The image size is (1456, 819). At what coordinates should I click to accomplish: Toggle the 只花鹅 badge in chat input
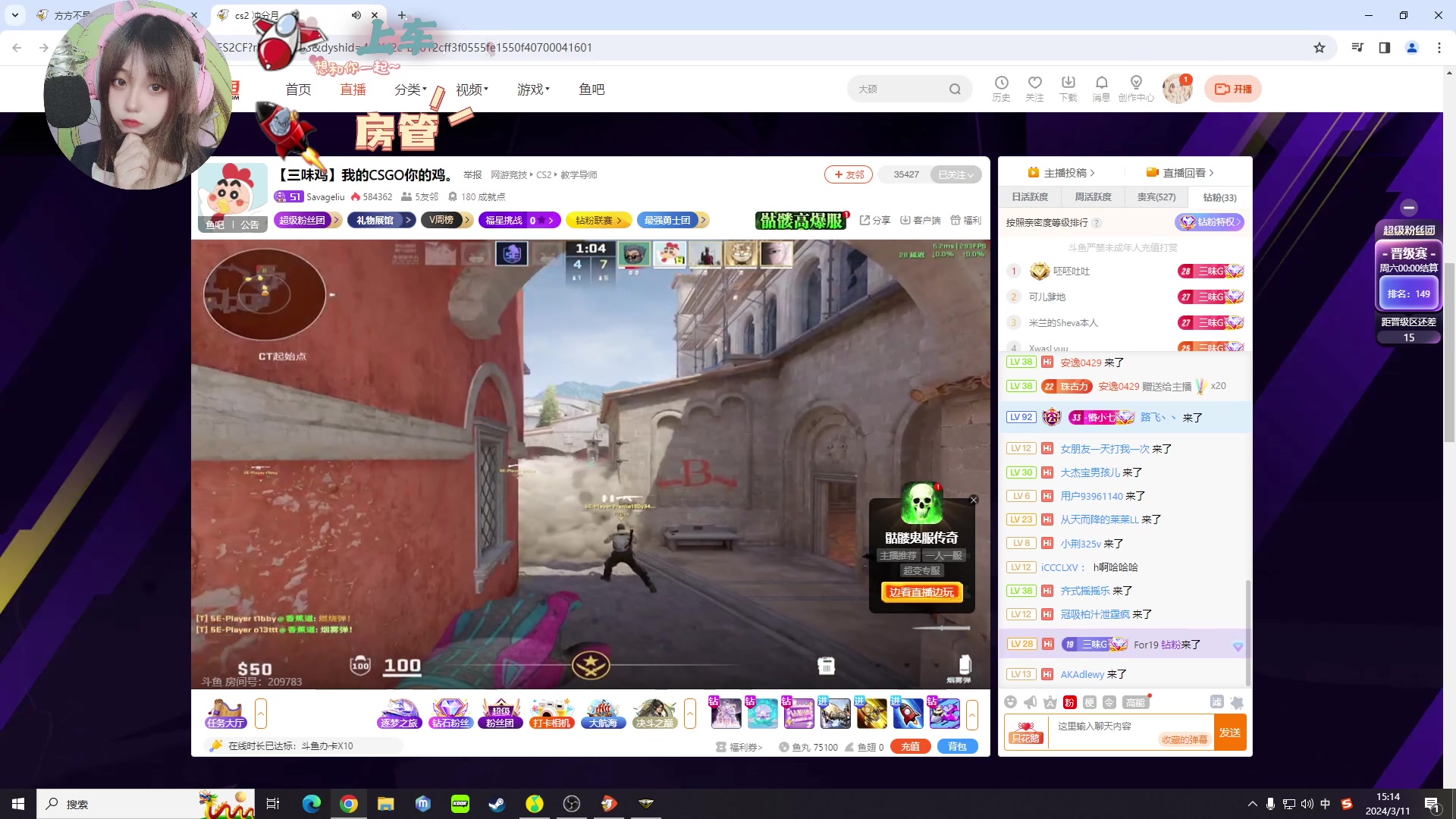[x=1026, y=733]
